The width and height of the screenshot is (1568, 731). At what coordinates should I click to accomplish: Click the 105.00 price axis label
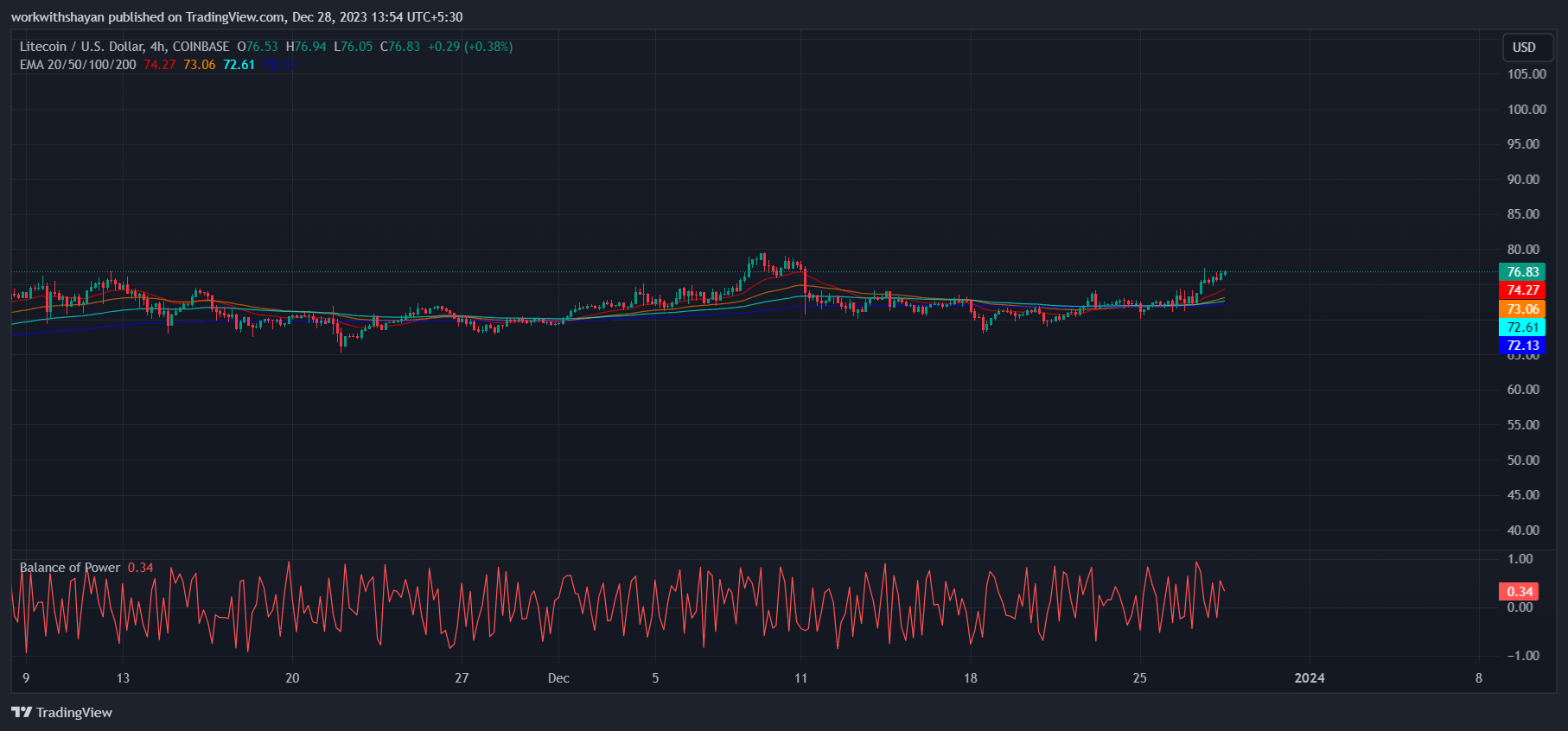click(x=1527, y=74)
